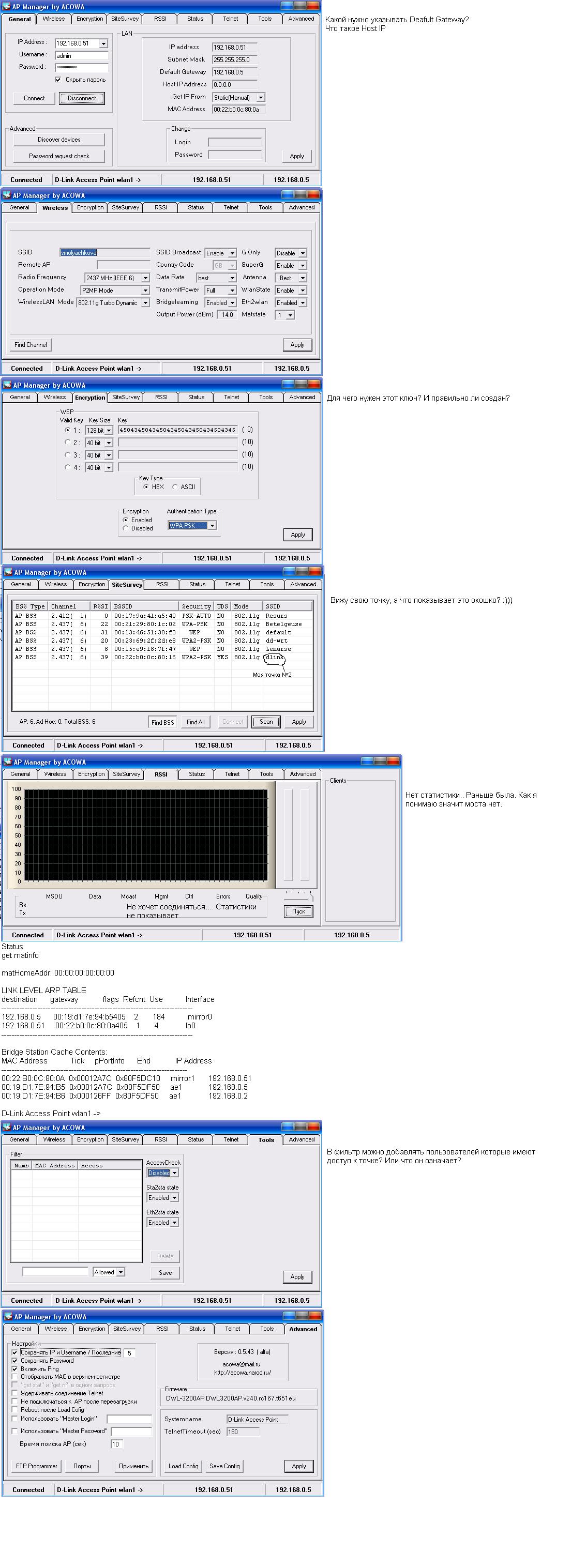Screen dimensions: 571x1568
Task: Select the ASCII key type radio
Action: coord(175,486)
